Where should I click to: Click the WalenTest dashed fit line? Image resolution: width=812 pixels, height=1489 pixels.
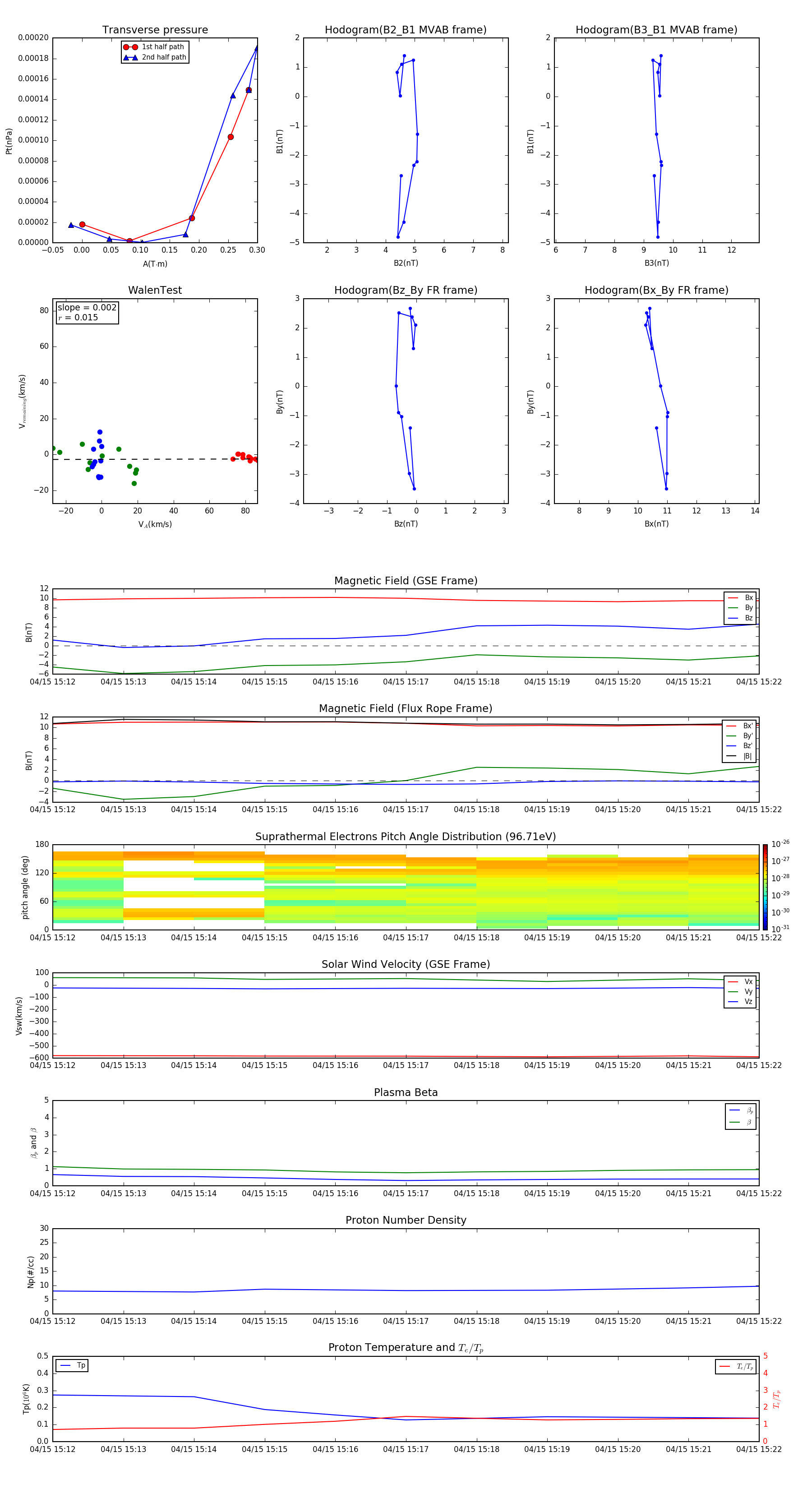tap(155, 459)
